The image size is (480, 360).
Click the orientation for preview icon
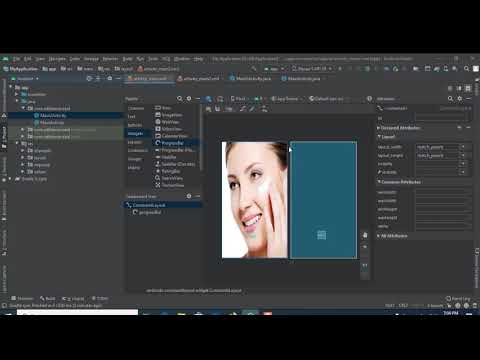pyautogui.click(x=220, y=99)
